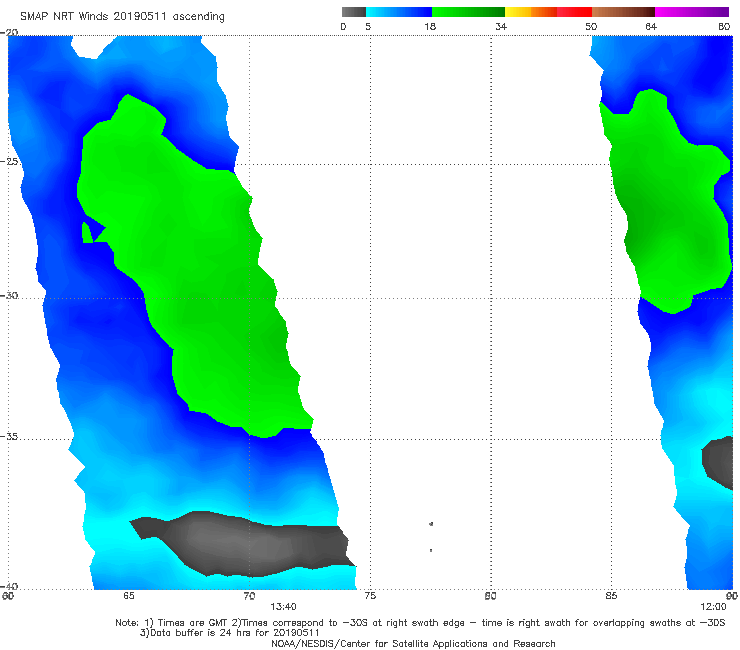The height and width of the screenshot is (650, 740).
Task: Click the 'Data buffer is 24 hrs' note
Action: [230, 633]
